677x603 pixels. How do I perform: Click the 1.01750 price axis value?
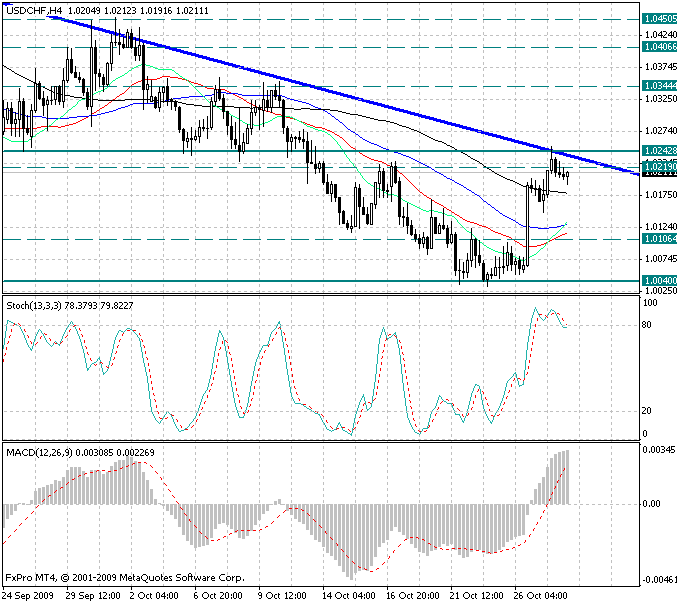coord(661,195)
